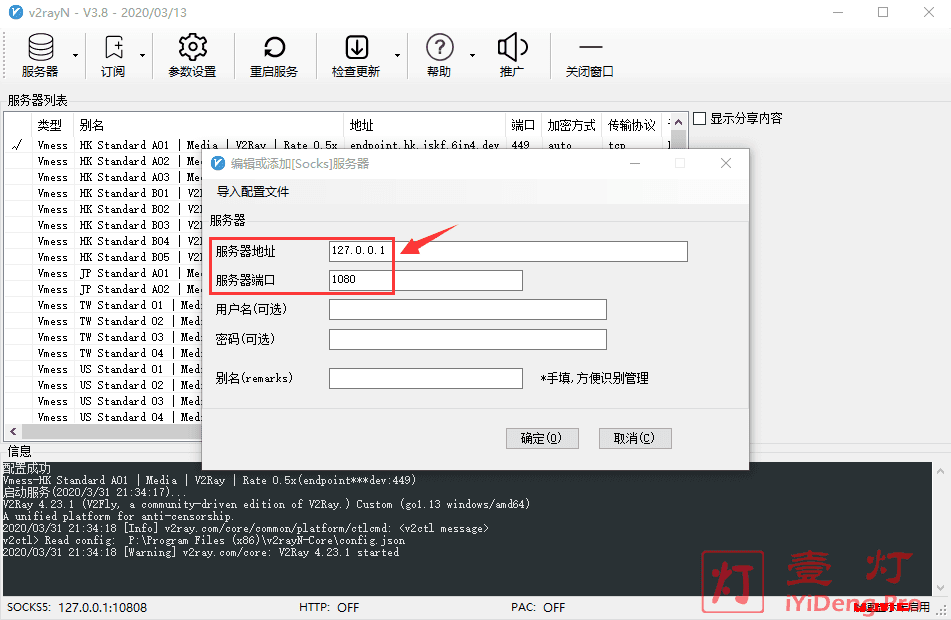Minimize the Socks server dialog
The width and height of the screenshot is (951, 620).
pyautogui.click(x=635, y=163)
